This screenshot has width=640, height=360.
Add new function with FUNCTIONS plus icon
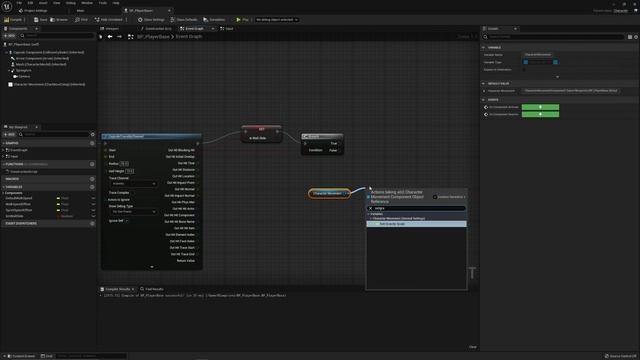tap(92, 164)
